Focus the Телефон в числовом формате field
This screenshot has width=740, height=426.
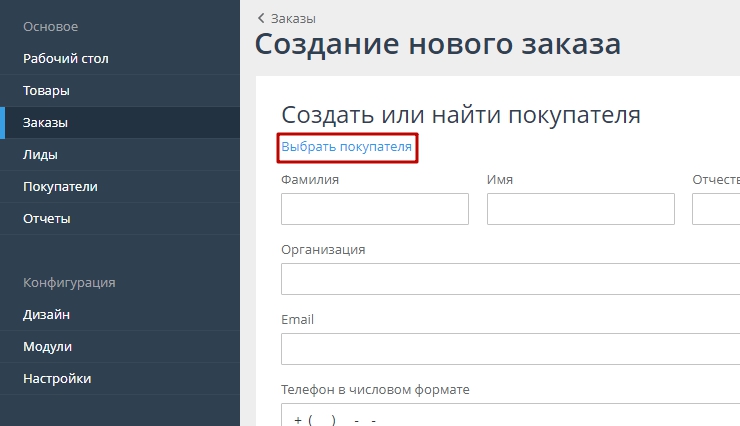(x=510, y=415)
